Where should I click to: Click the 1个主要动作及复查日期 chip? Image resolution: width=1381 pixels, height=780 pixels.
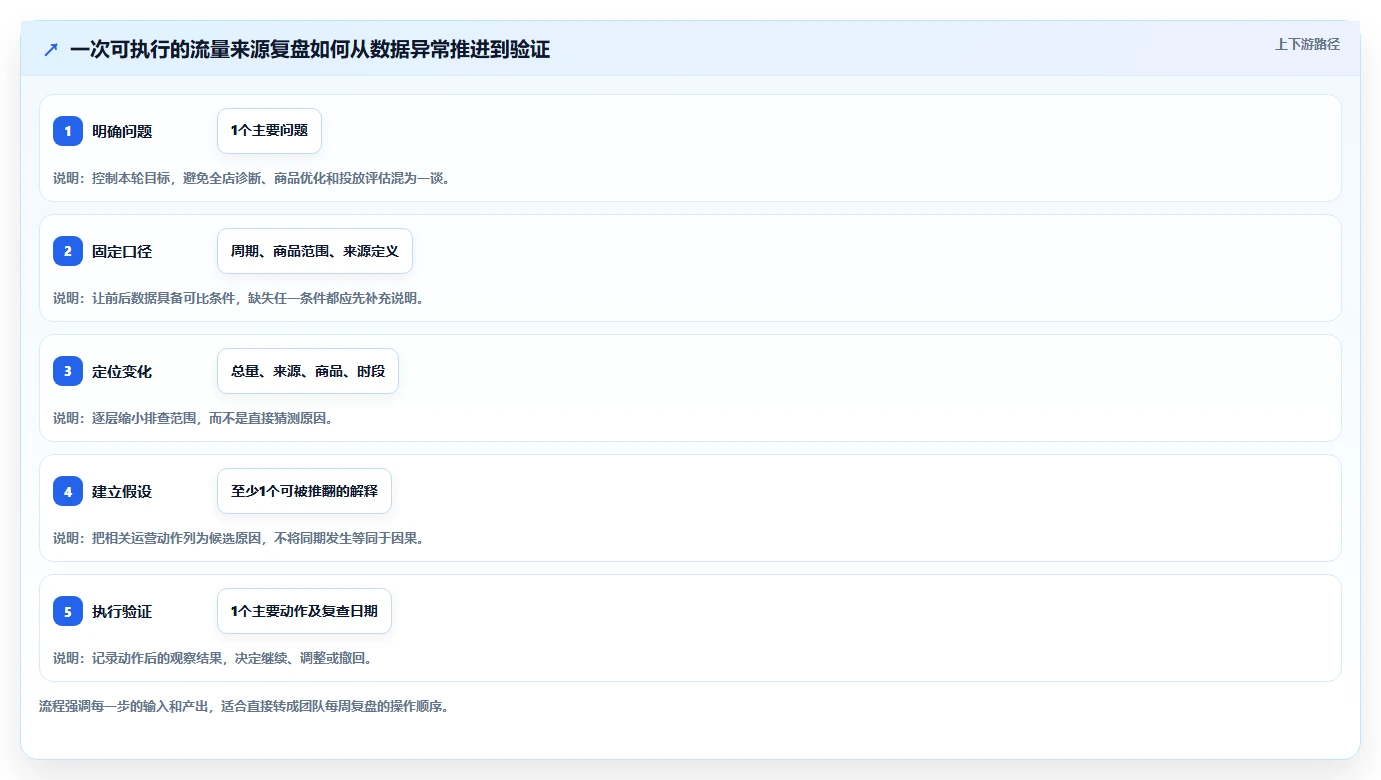(304, 611)
